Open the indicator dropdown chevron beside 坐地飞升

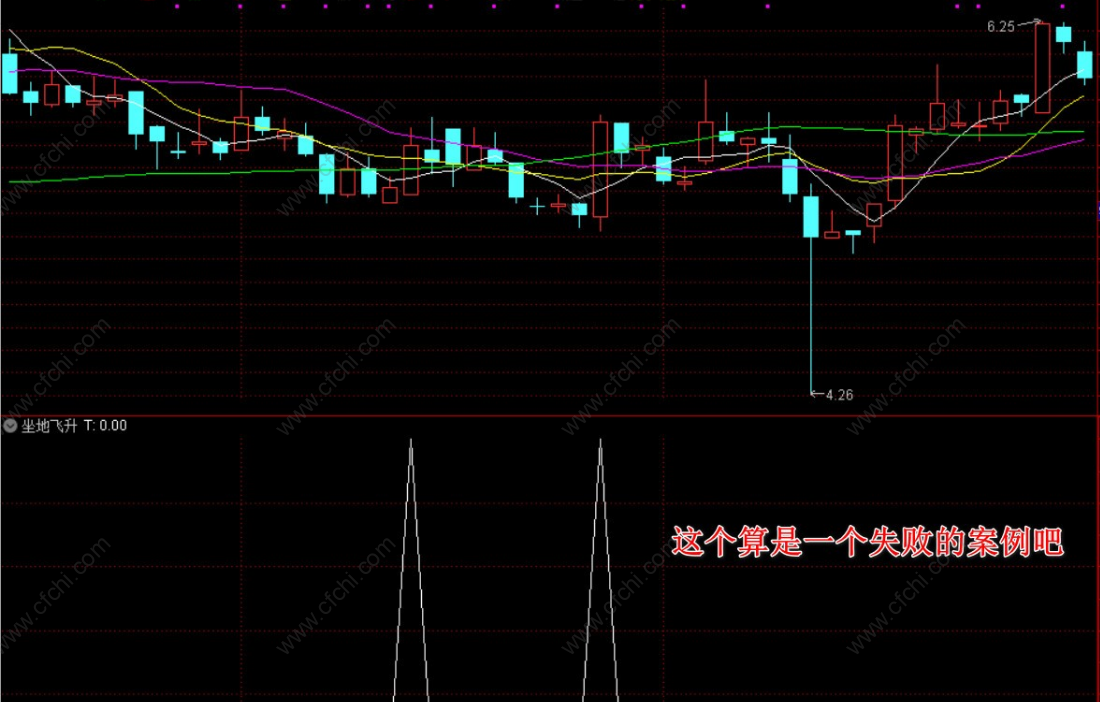click(x=10, y=426)
